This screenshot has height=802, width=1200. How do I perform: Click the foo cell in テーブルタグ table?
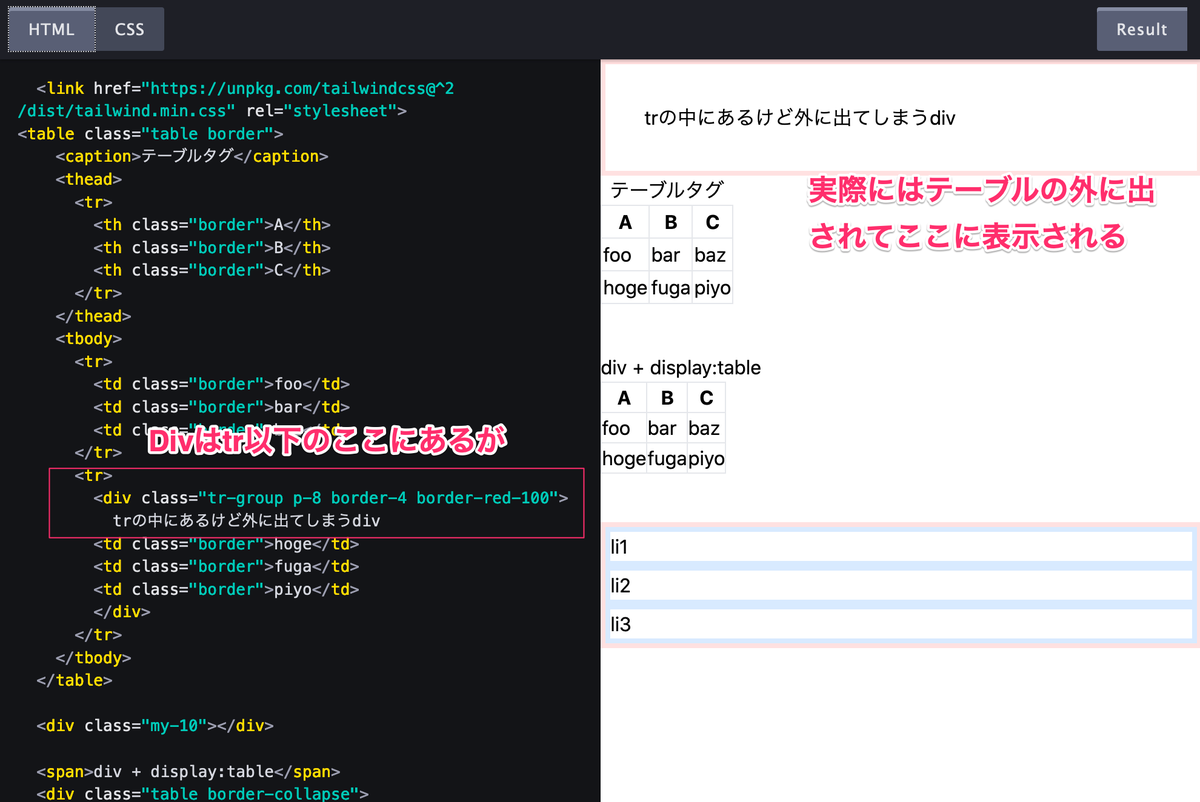click(625, 255)
